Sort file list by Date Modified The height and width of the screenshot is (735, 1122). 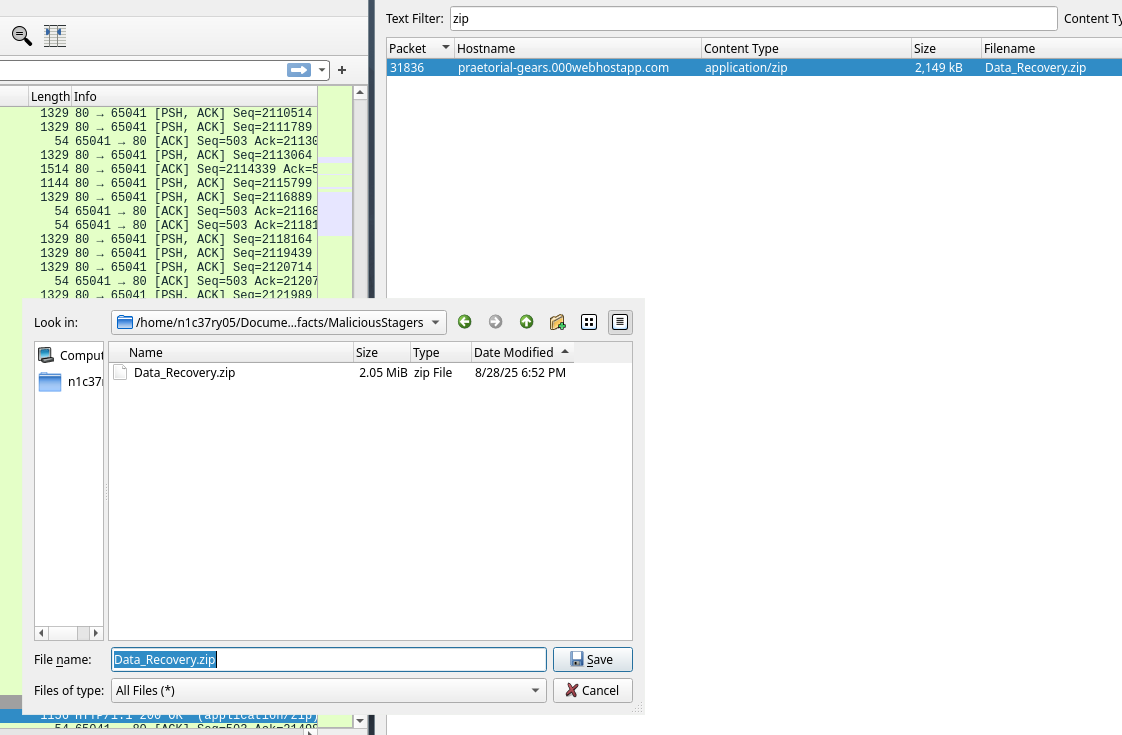pos(513,352)
